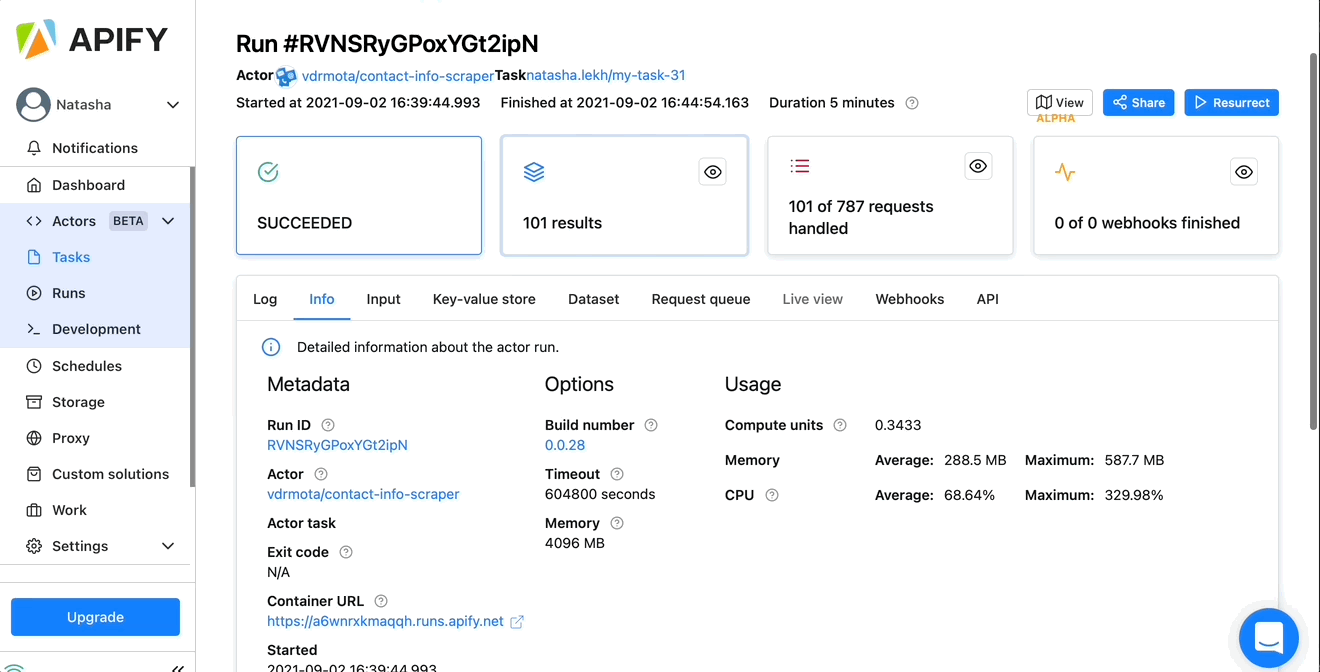Open Custom solutions page

click(110, 474)
